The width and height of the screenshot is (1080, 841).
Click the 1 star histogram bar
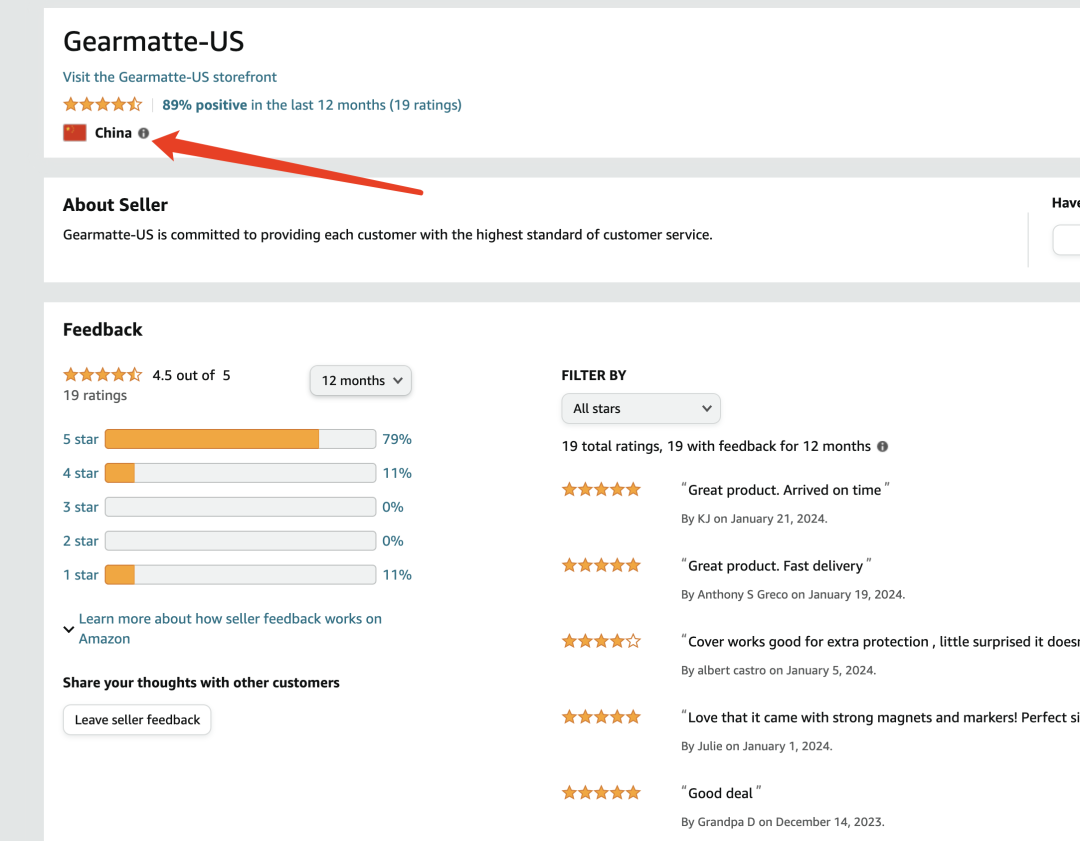(x=240, y=574)
